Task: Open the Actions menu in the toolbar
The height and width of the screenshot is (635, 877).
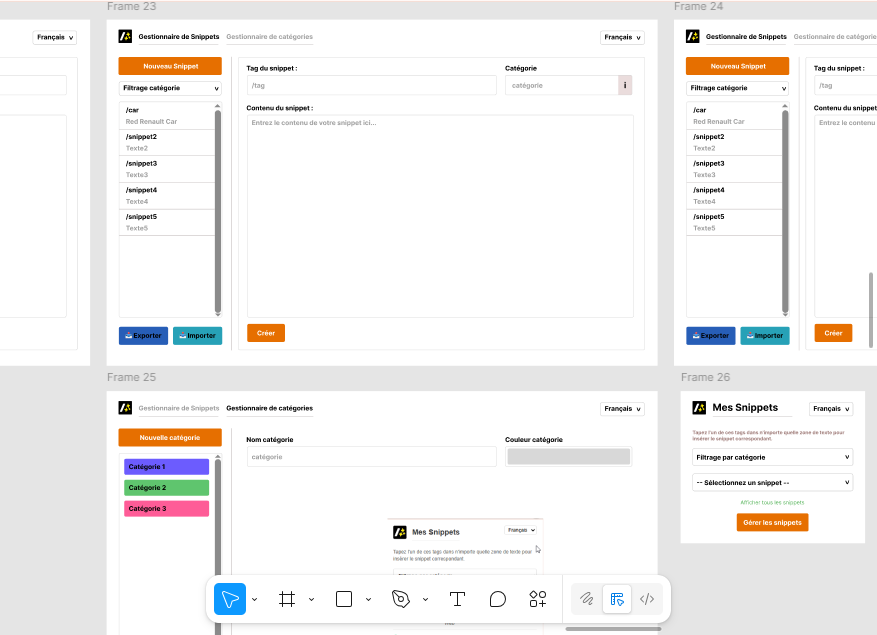Action: click(538, 599)
